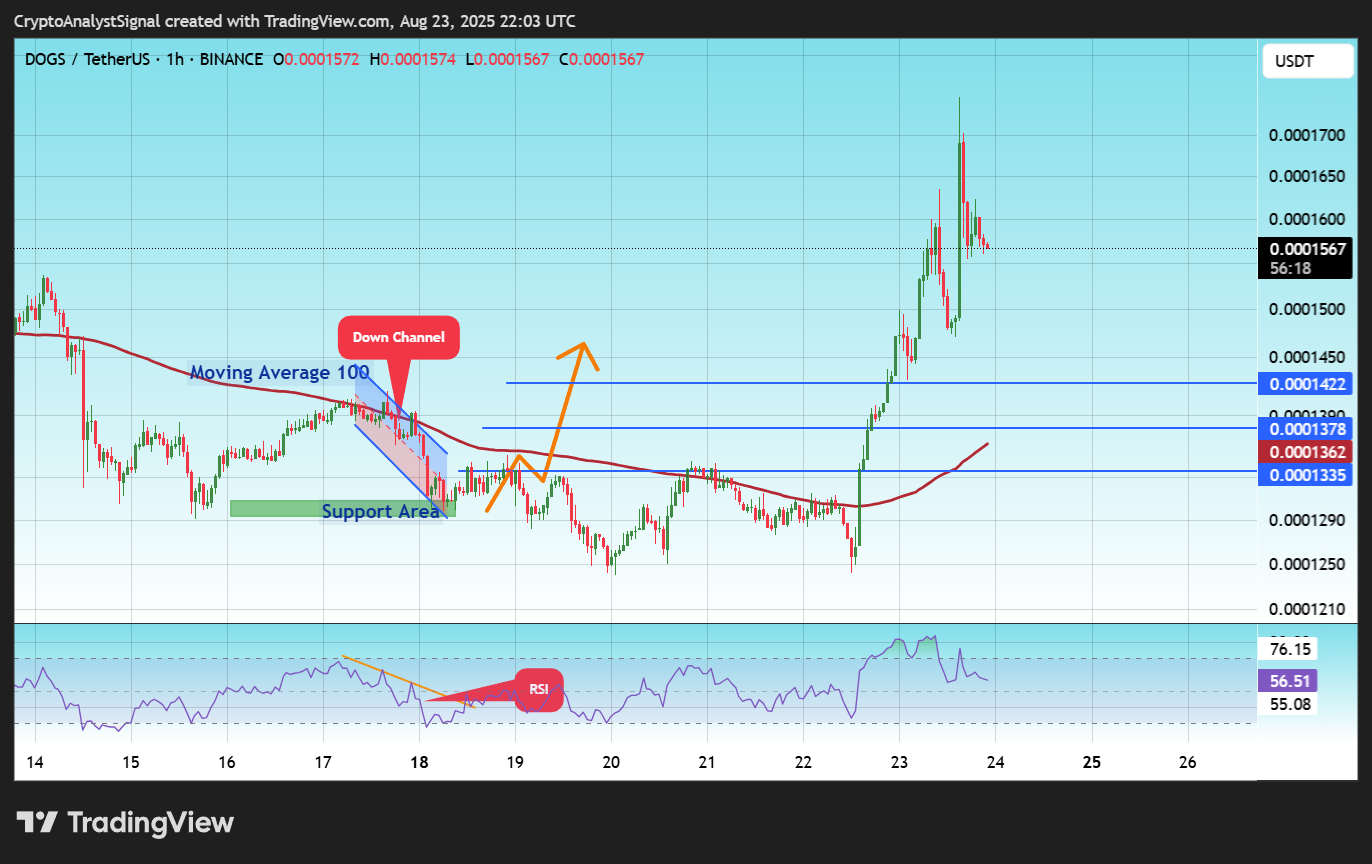Click the 0.0001450 price axis label

tap(1308, 357)
